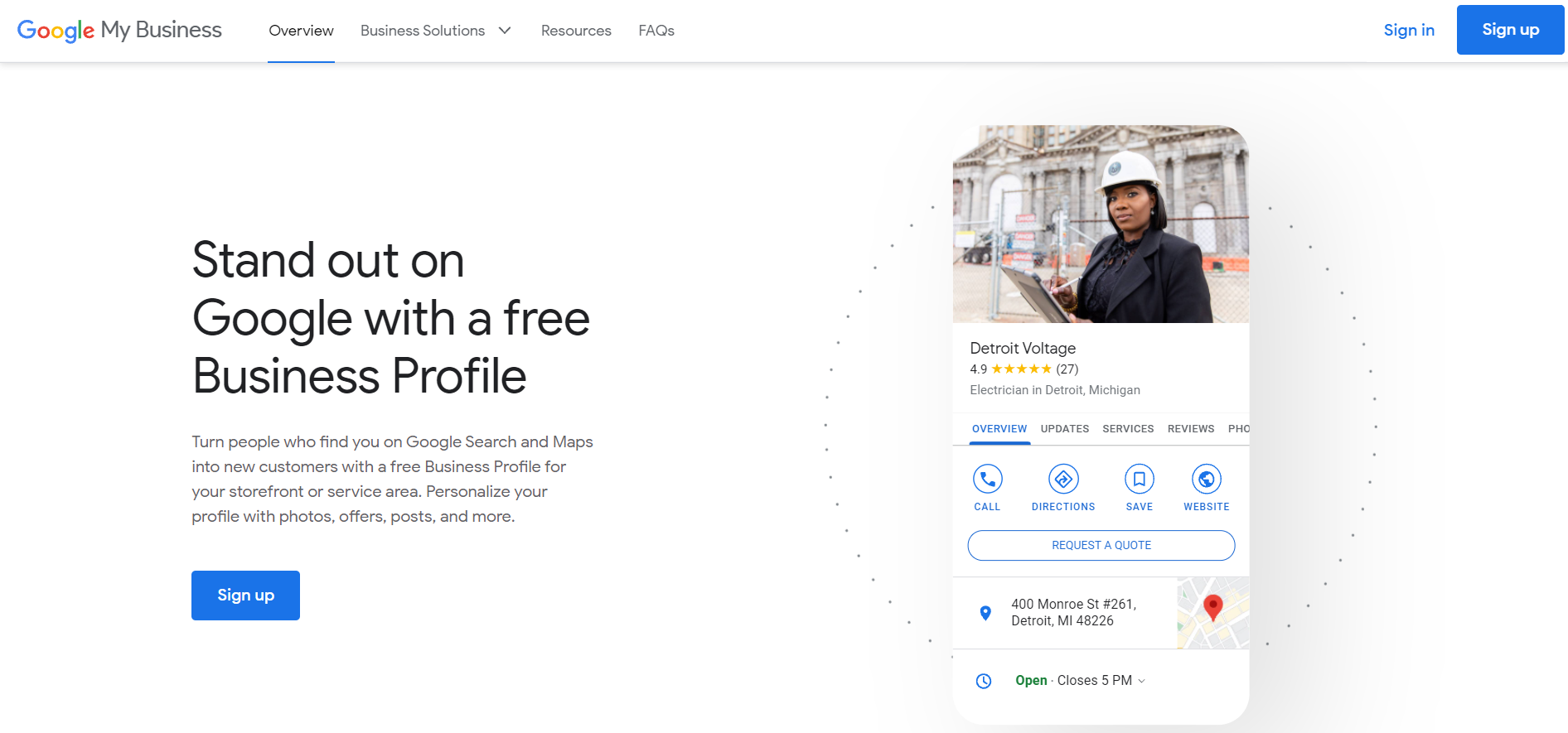Expand the Closes 5 PM hours chevron
1568x733 pixels.
pos(1142,681)
